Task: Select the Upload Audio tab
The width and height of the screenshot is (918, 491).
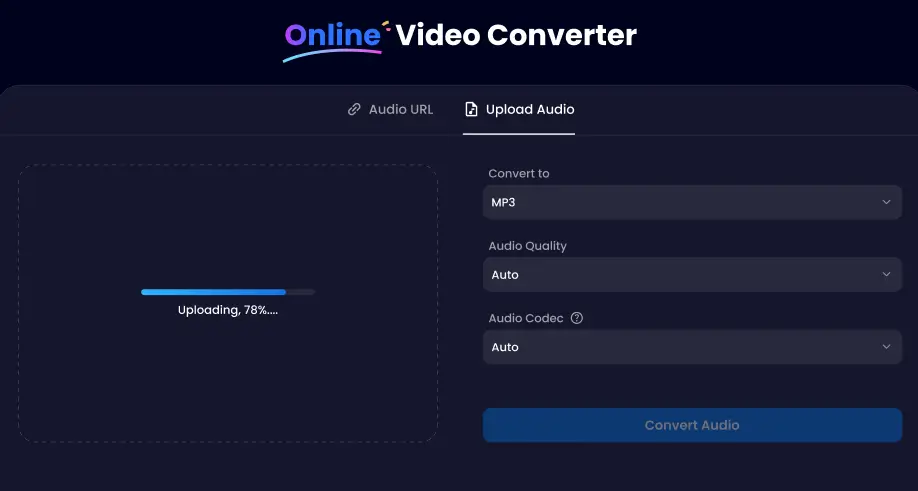Action: tap(529, 110)
